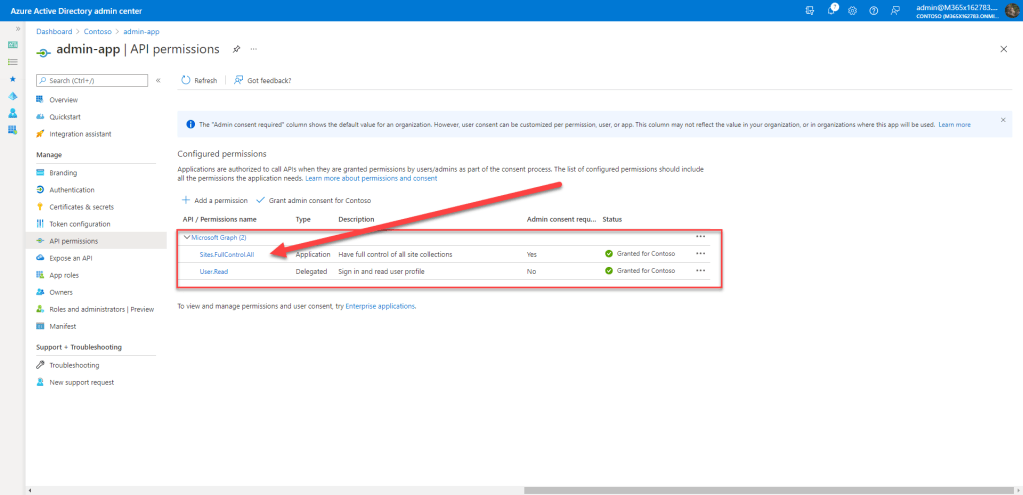Open the directory and subscription filter icon
The height and width of the screenshot is (495, 1023).
(809, 10)
